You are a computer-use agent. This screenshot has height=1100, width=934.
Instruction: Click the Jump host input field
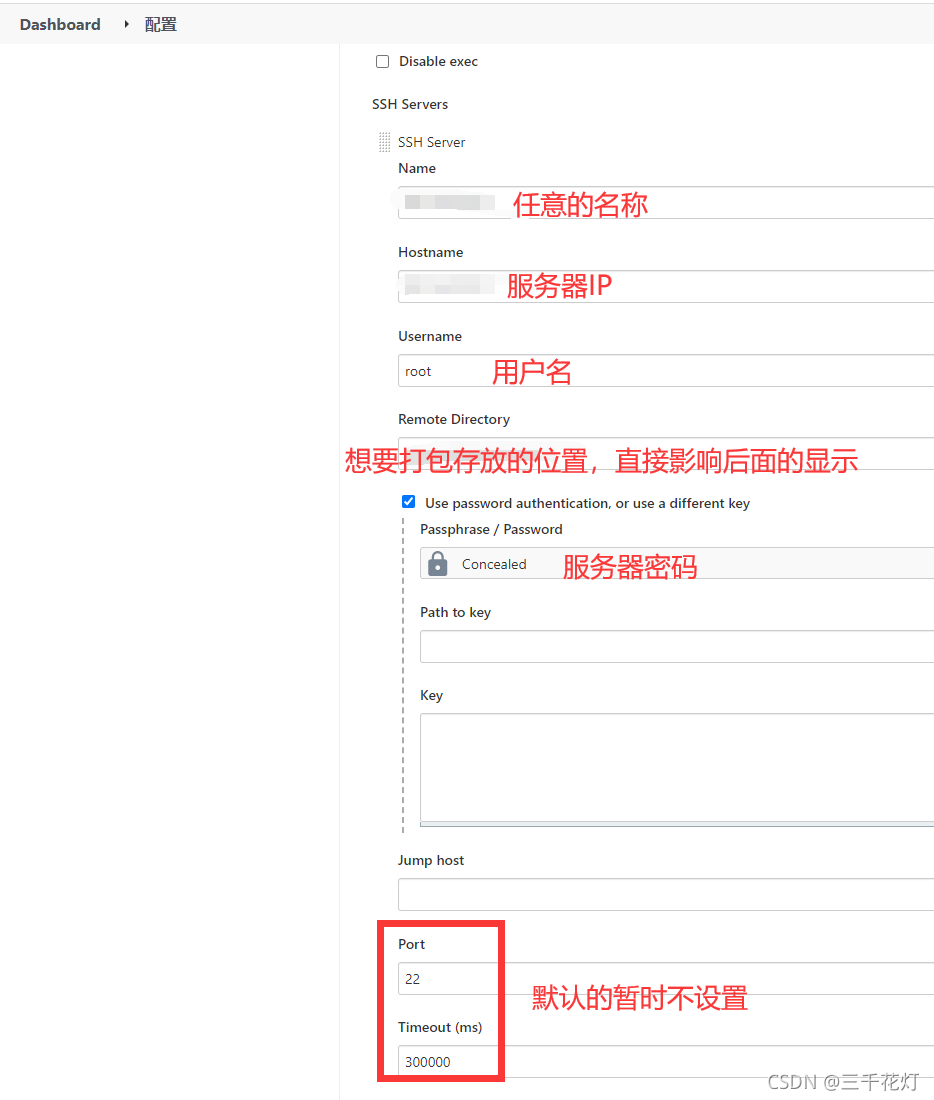665,894
